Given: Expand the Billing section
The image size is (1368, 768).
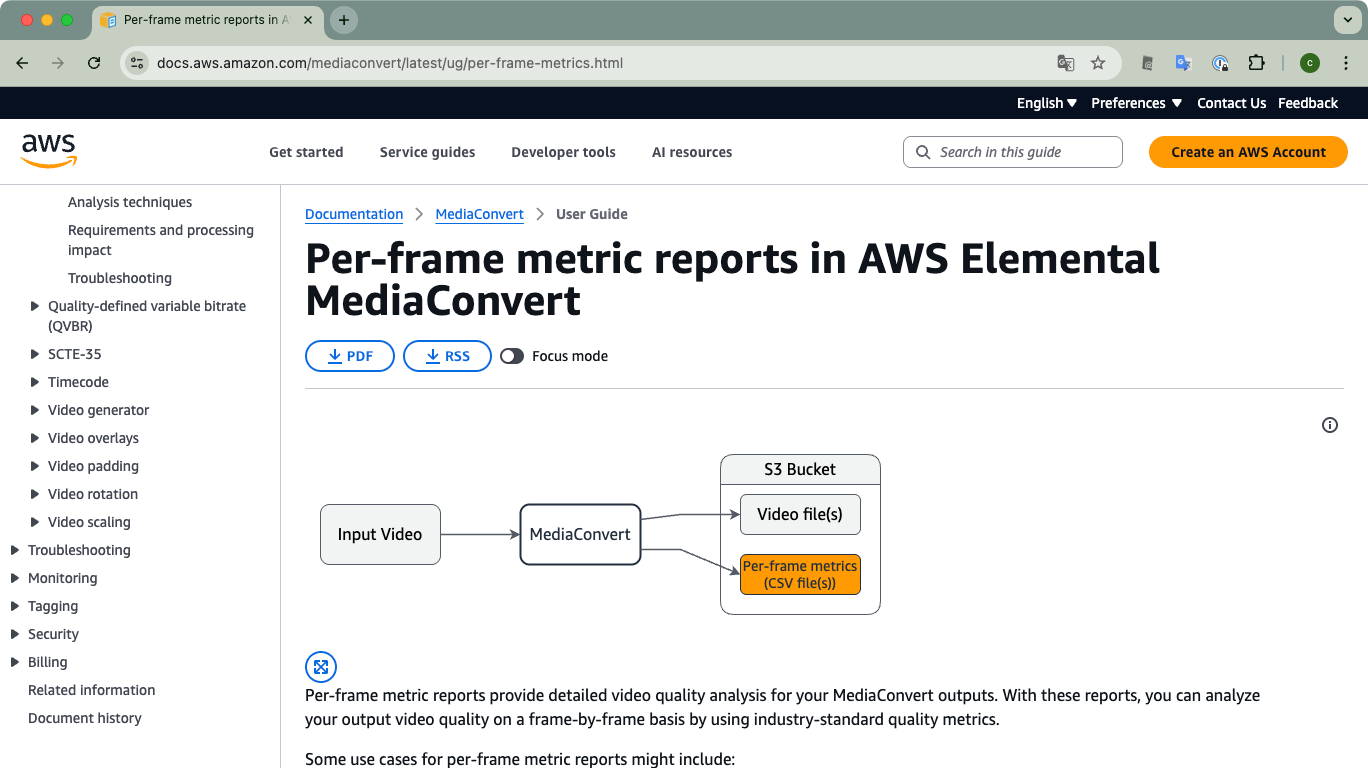Looking at the screenshot, I should (x=15, y=662).
